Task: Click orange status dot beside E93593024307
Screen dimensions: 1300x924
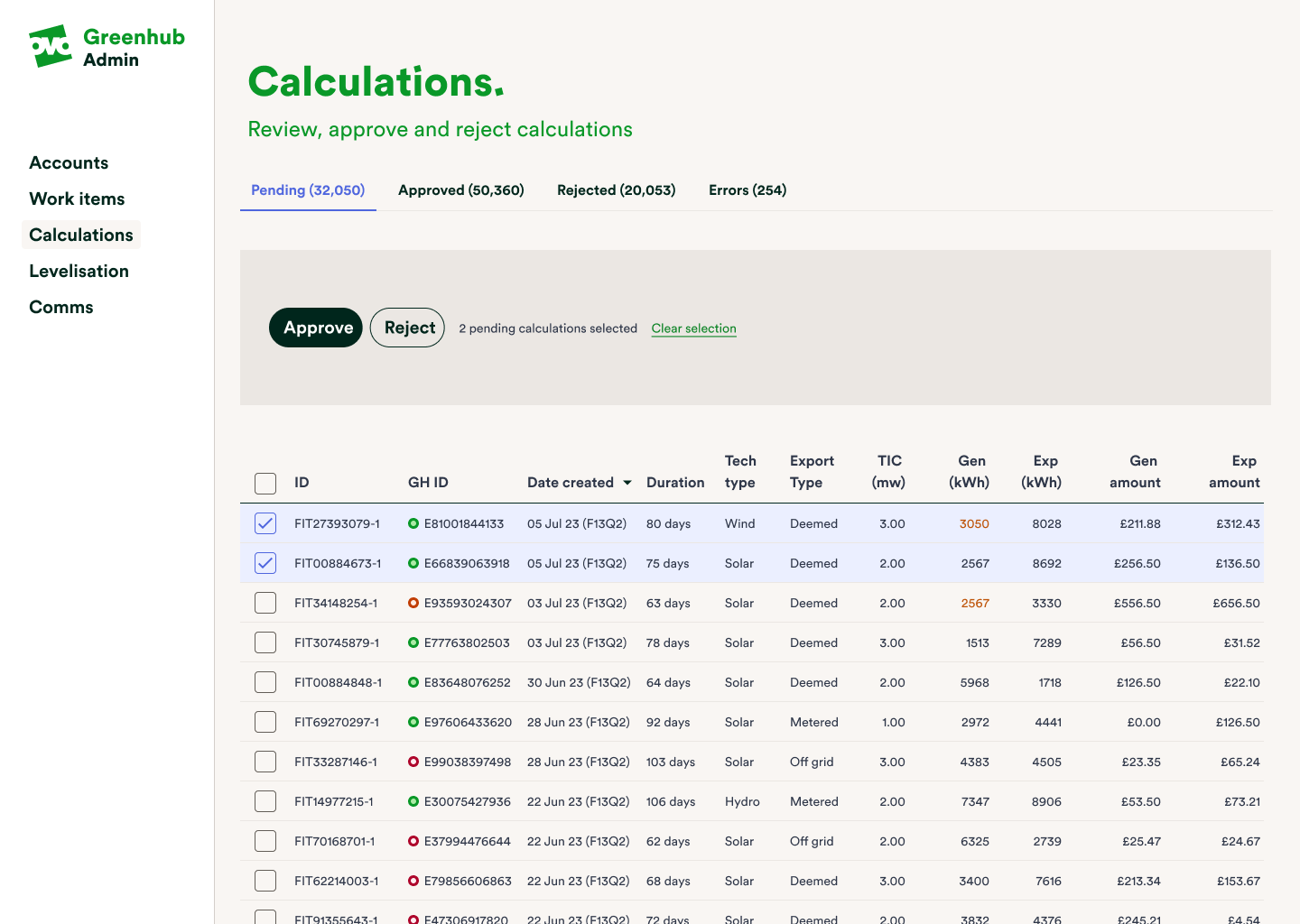Action: click(413, 603)
